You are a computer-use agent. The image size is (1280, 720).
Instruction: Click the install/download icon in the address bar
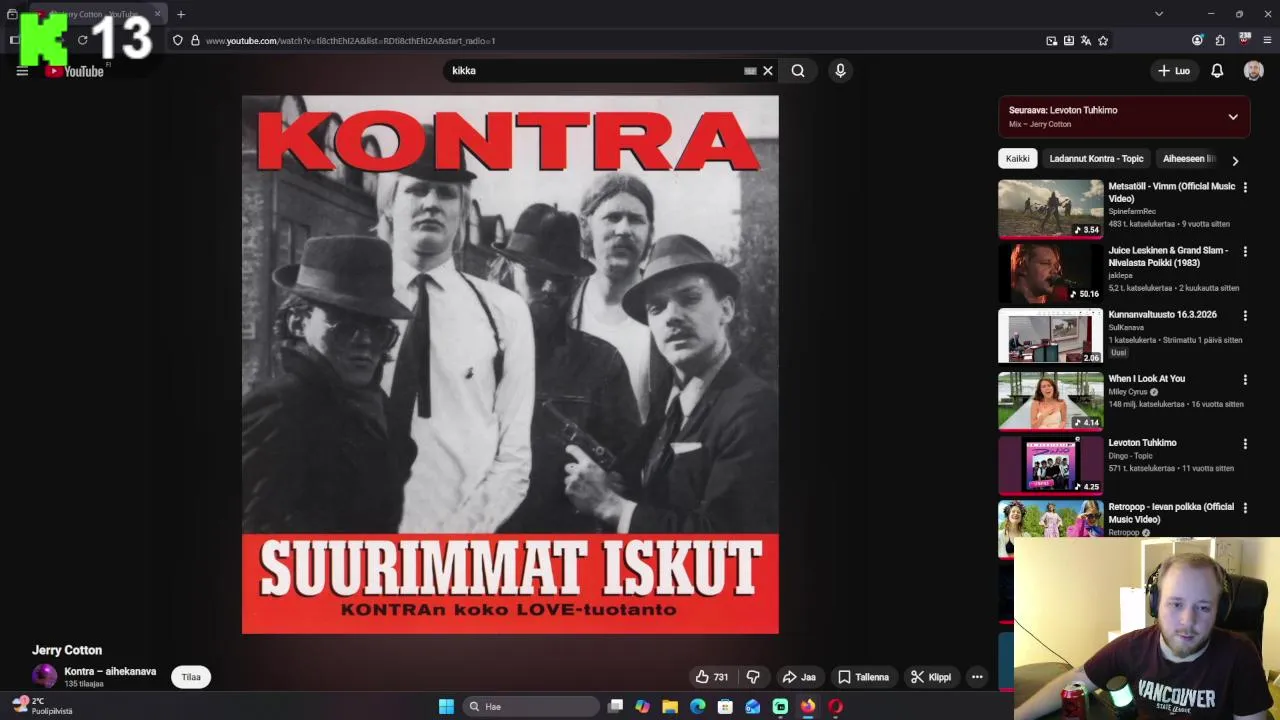(x=1069, y=41)
